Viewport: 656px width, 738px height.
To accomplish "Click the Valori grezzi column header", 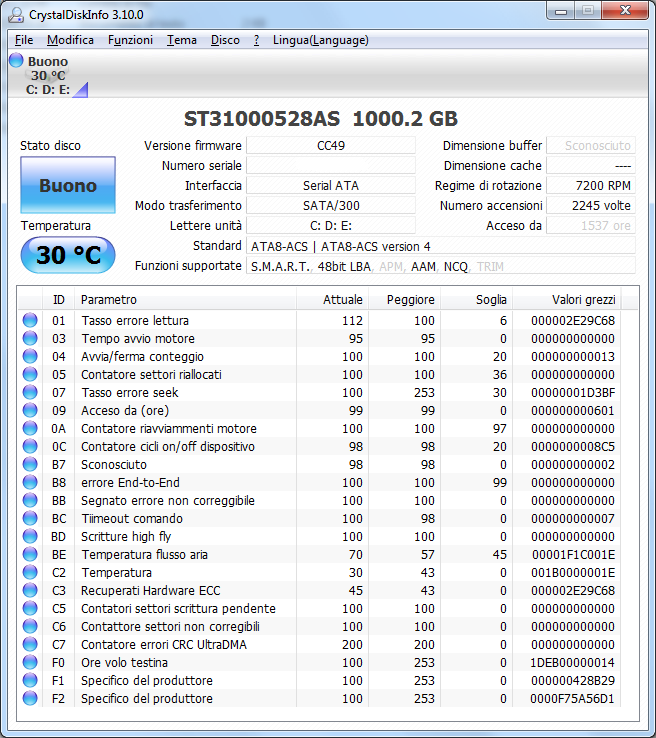I will pos(567,299).
